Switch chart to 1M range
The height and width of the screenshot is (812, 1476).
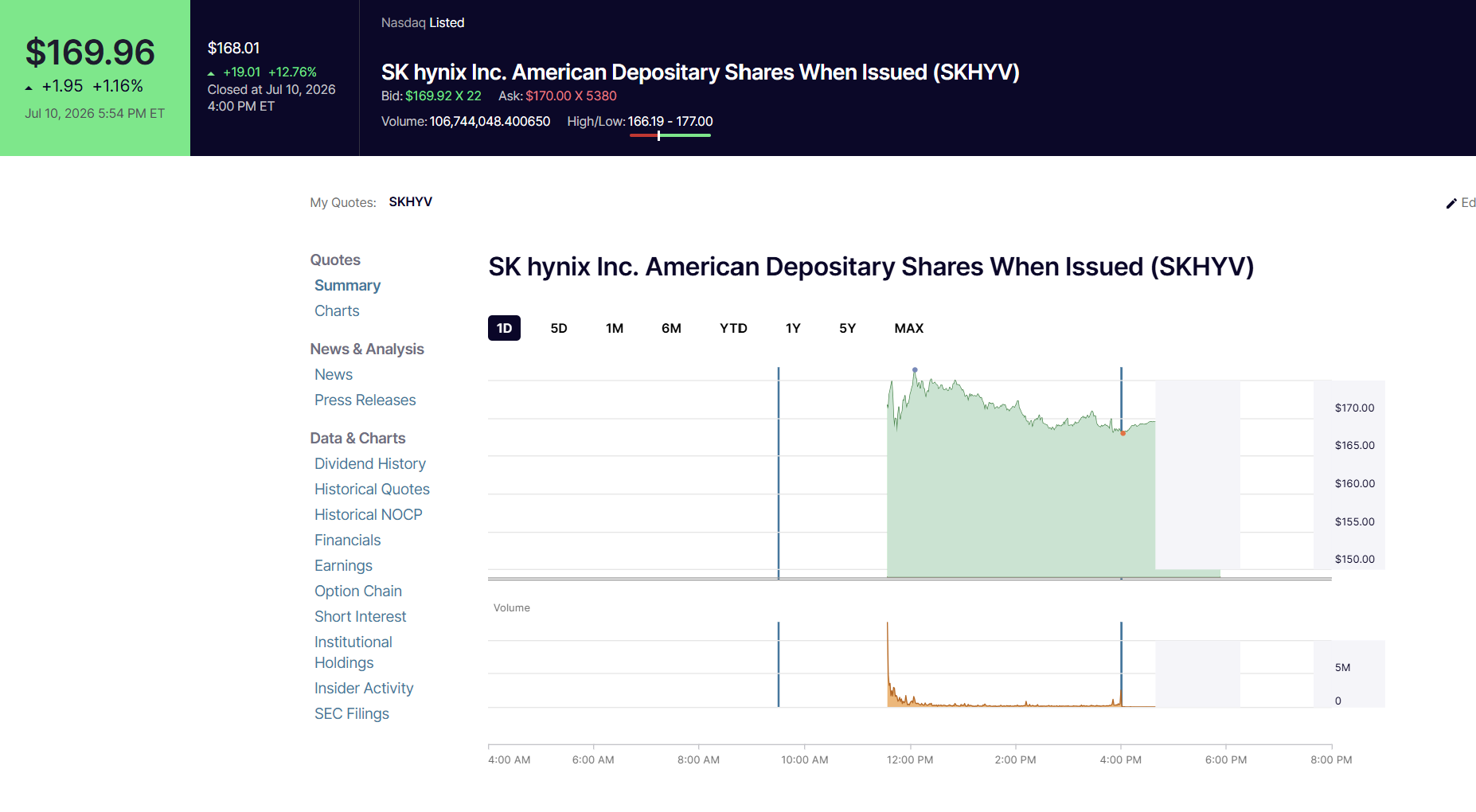615,328
